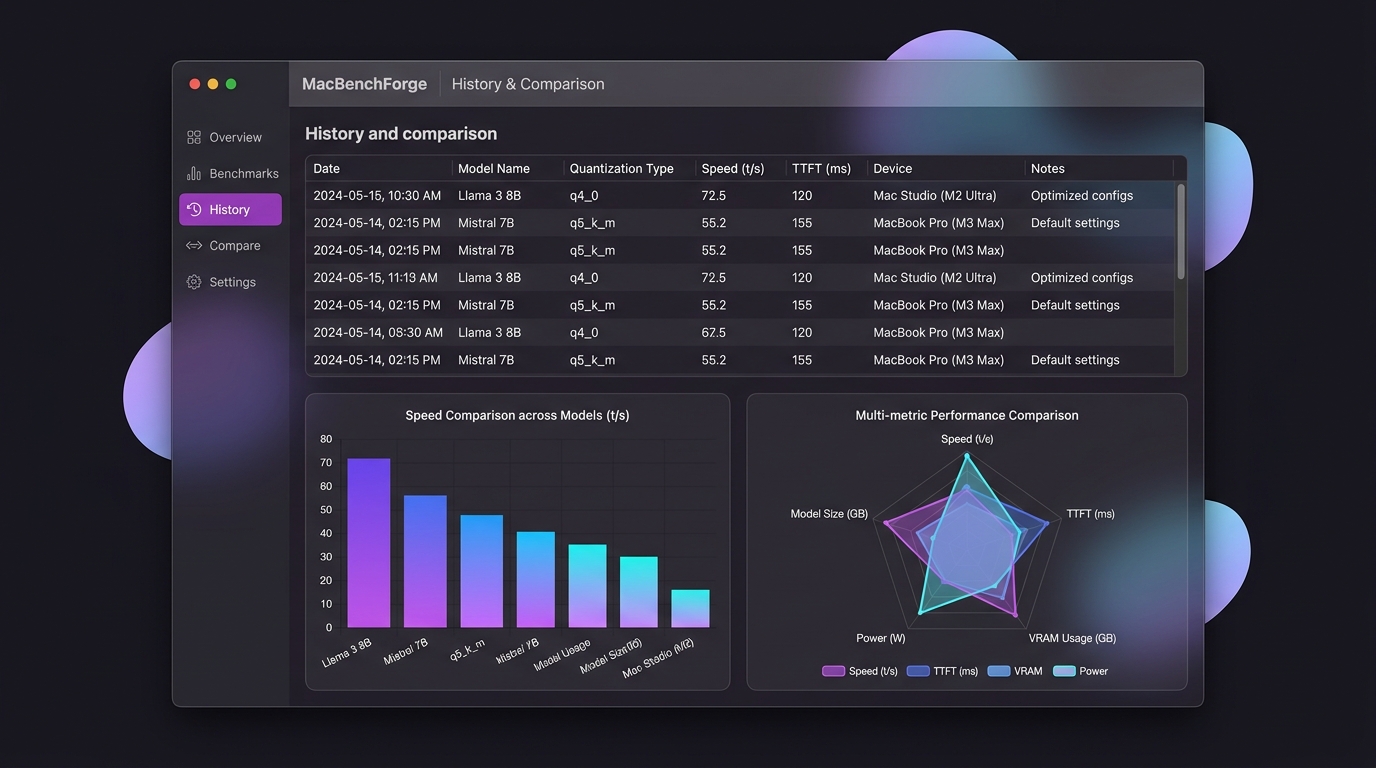This screenshot has height=768, width=1376.
Task: Click "MacBook Pro (M3 Max)" in the 08:30 AM row
Action: click(x=939, y=332)
